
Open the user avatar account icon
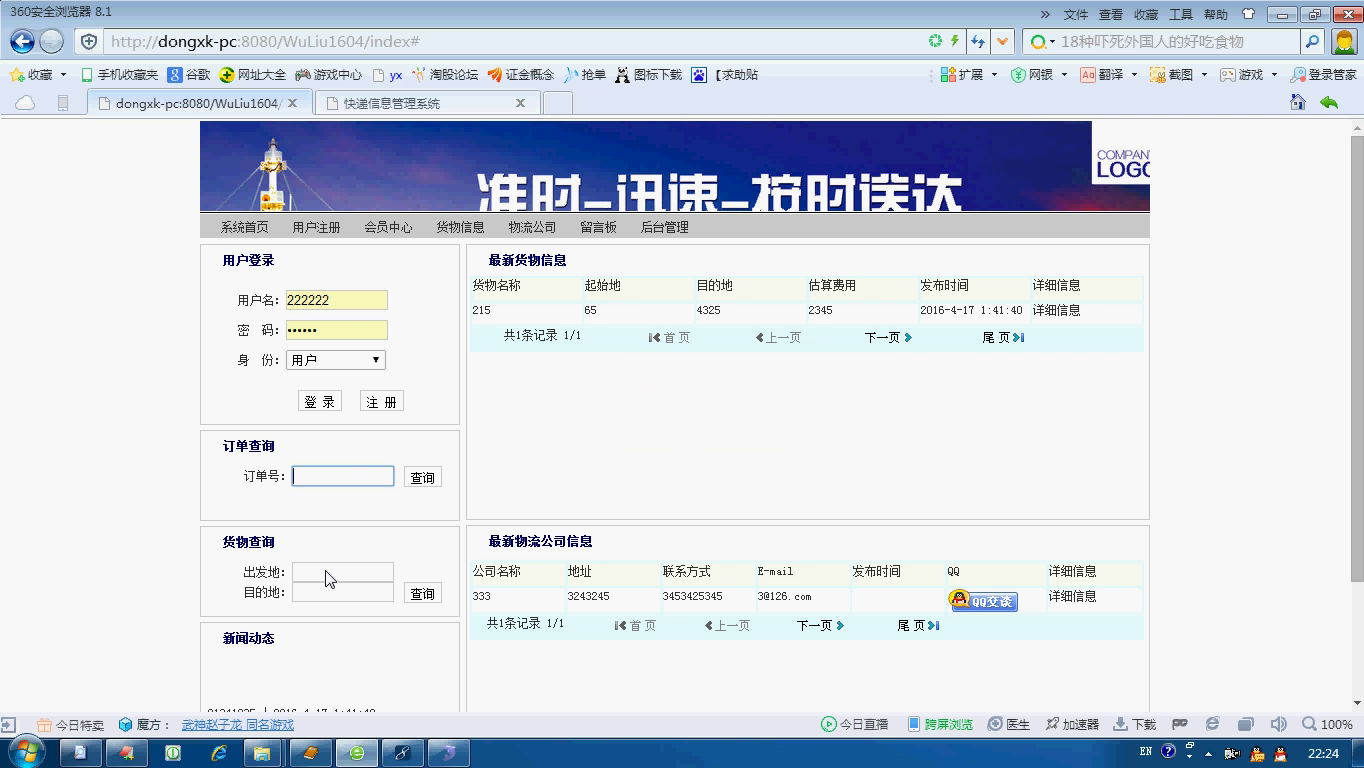click(1345, 41)
